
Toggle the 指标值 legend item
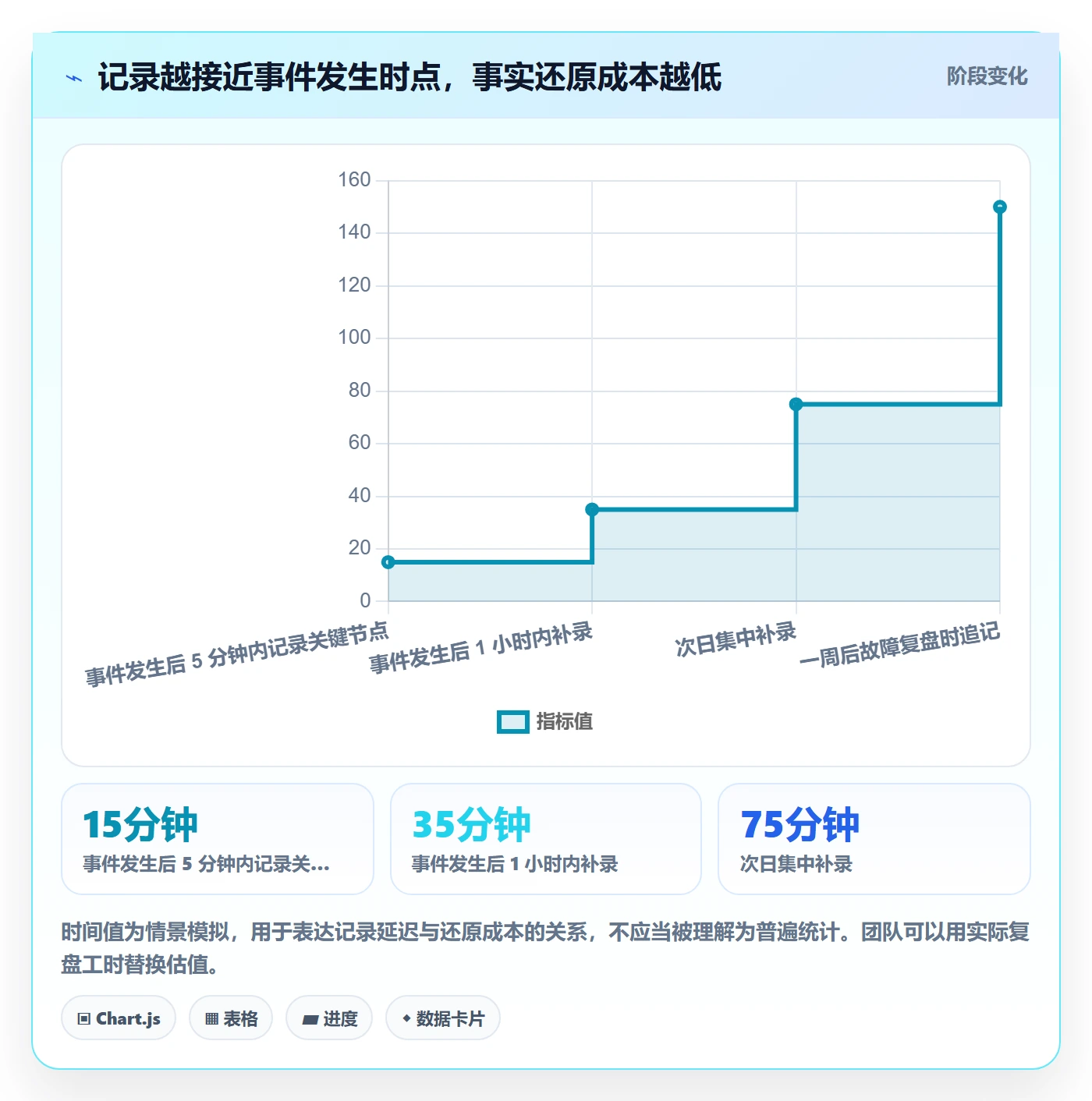click(545, 721)
